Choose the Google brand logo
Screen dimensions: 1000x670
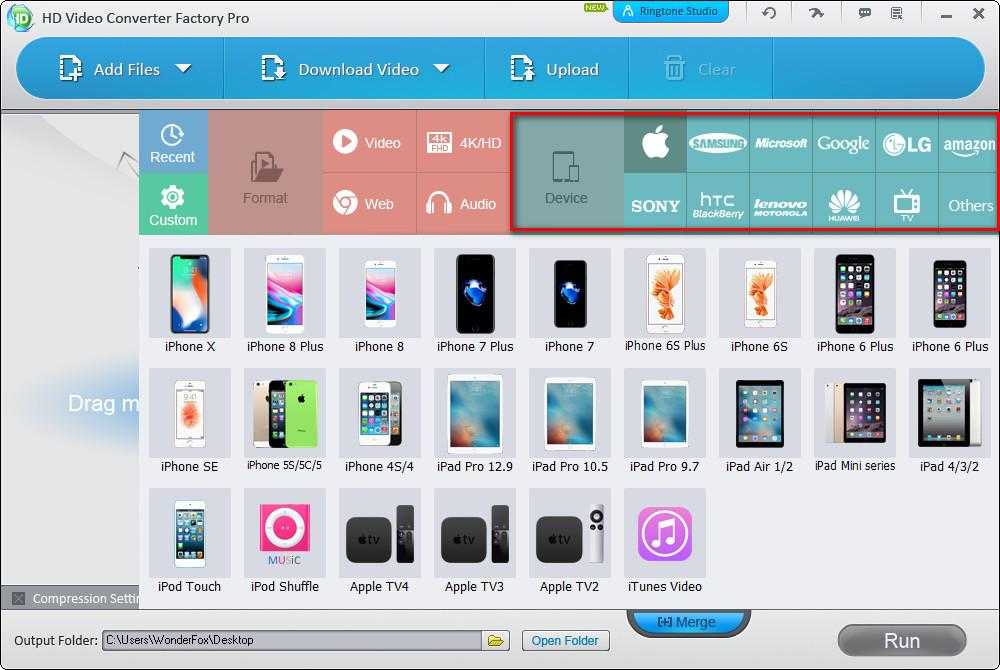pos(843,143)
